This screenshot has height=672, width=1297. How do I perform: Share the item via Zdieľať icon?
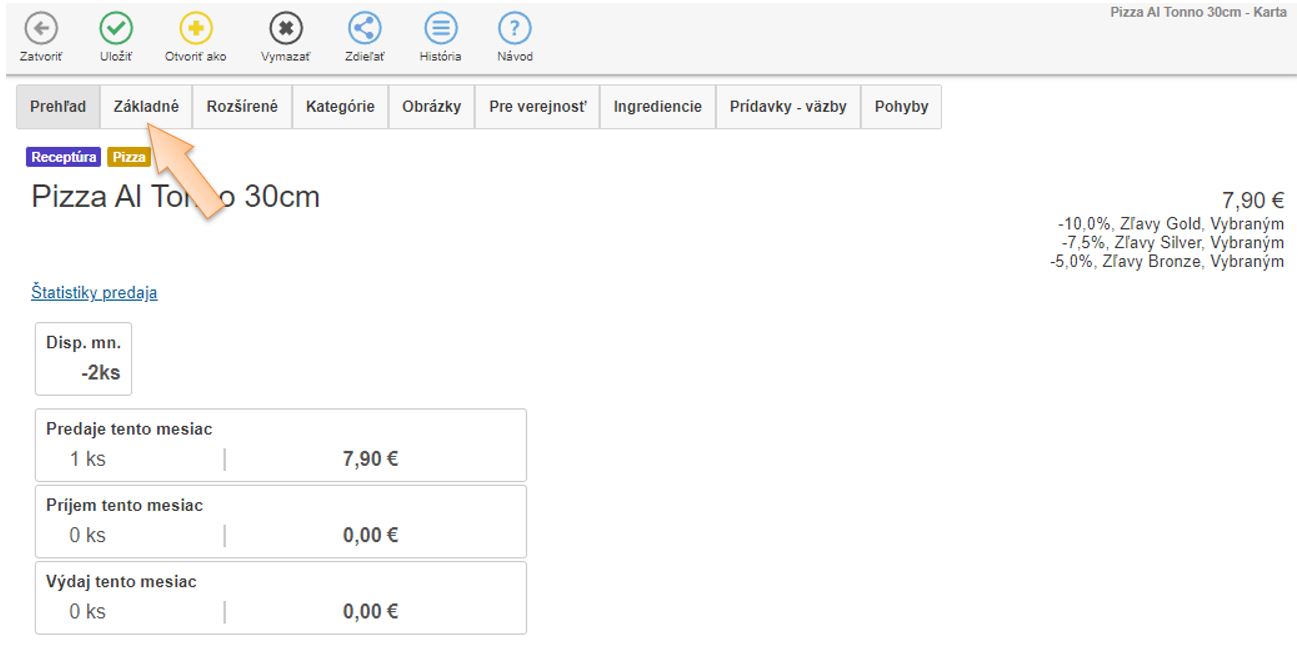363,30
